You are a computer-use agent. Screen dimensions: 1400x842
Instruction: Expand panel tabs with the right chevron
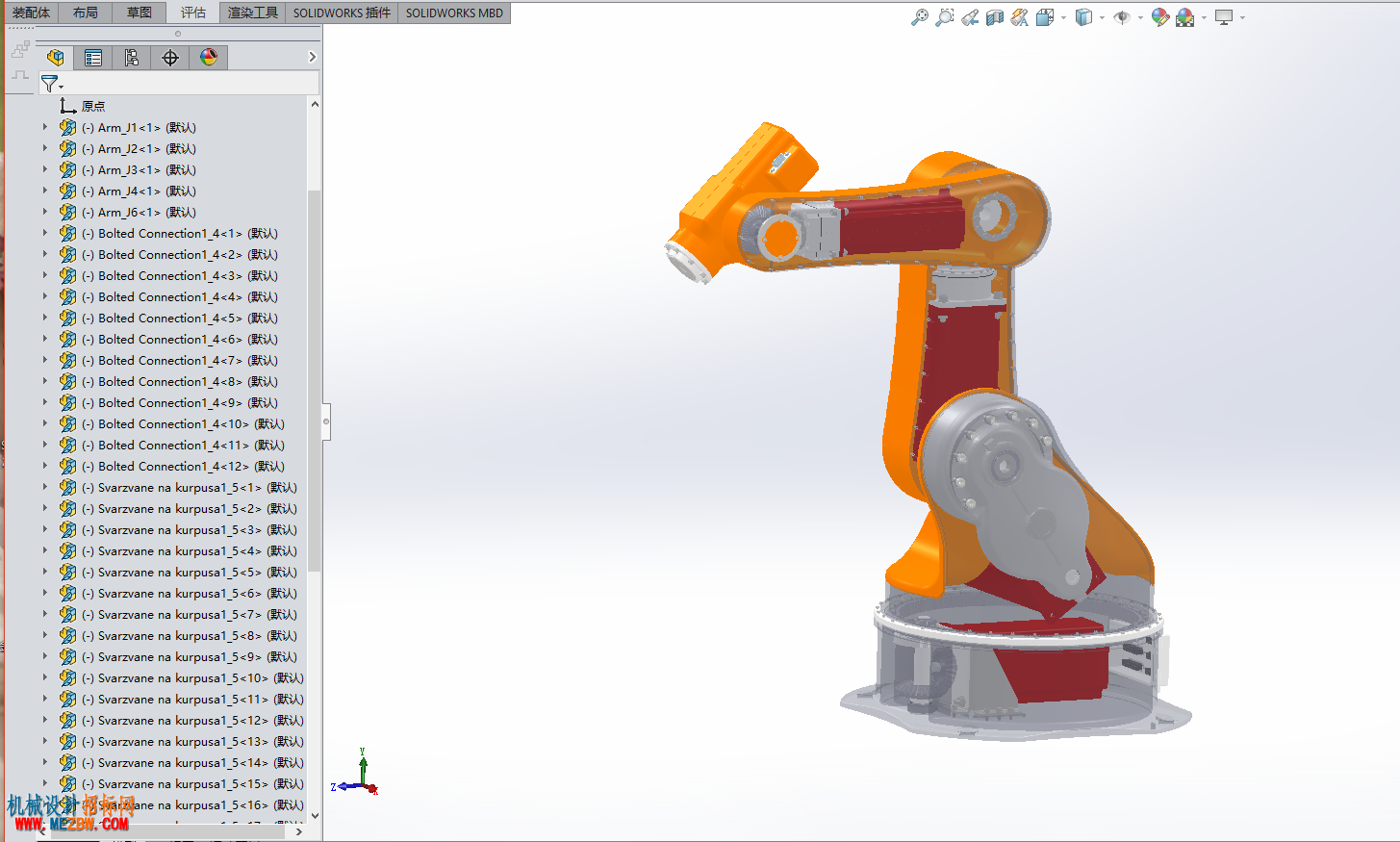click(312, 57)
